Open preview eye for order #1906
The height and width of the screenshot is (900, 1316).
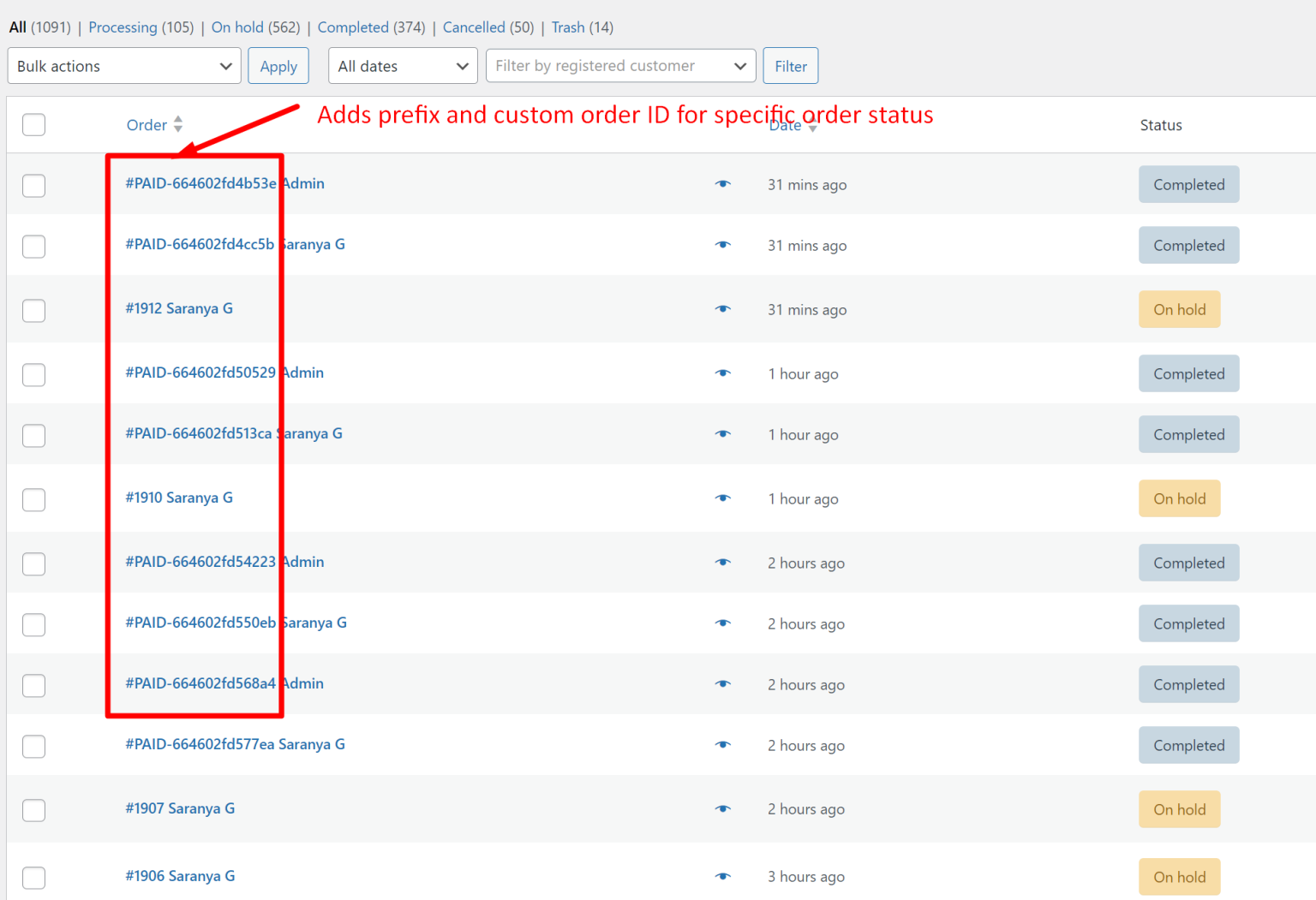pos(723,876)
